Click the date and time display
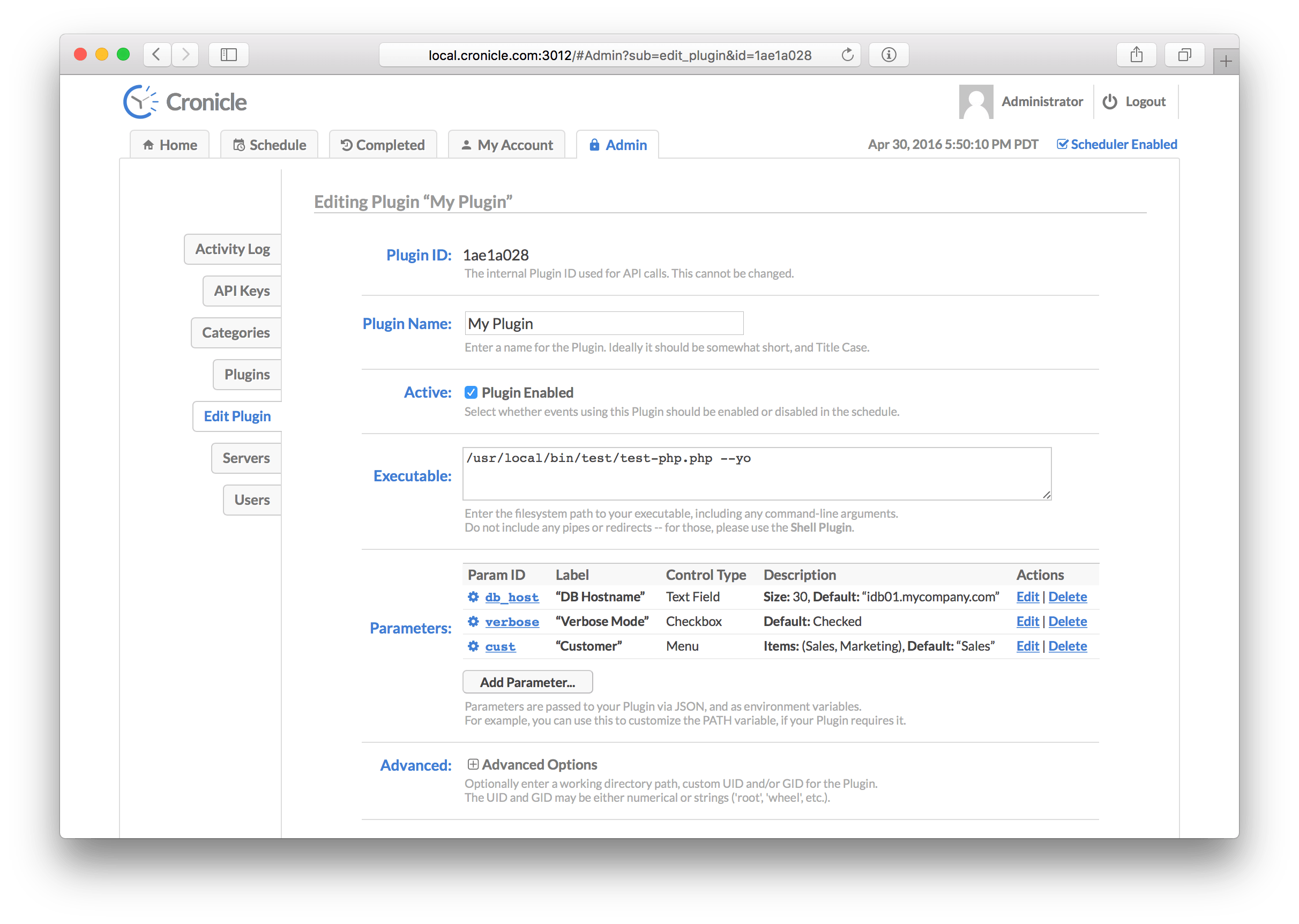The width and height of the screenshot is (1299, 924). pyautogui.click(x=953, y=145)
